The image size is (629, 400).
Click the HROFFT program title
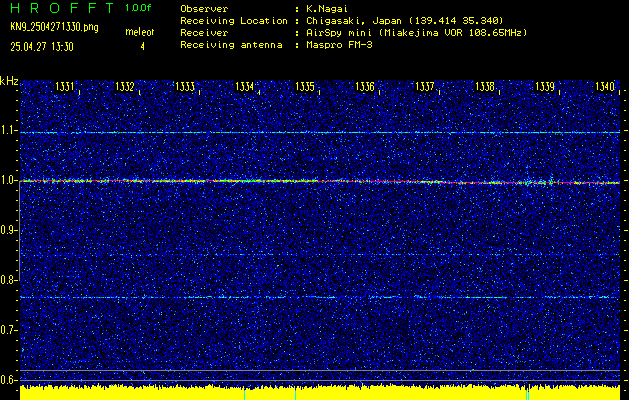pyautogui.click(x=62, y=8)
